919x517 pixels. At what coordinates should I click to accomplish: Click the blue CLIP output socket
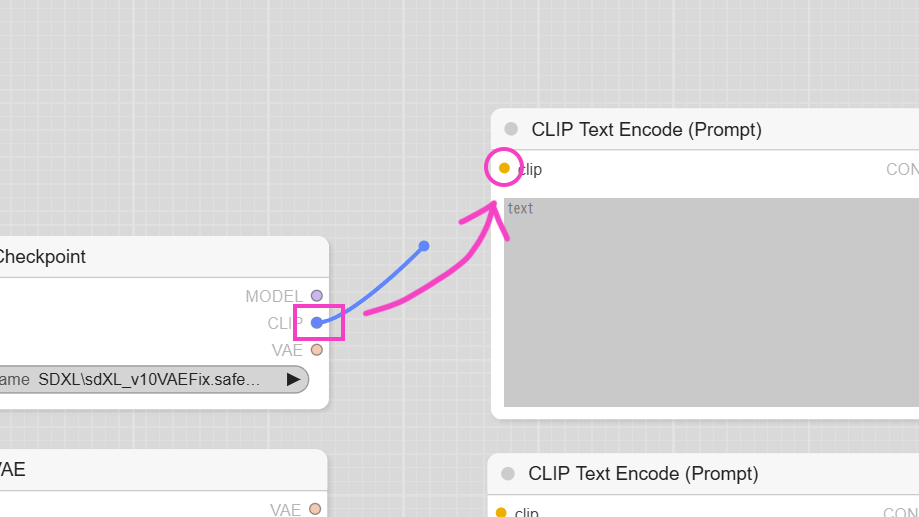pos(316,322)
